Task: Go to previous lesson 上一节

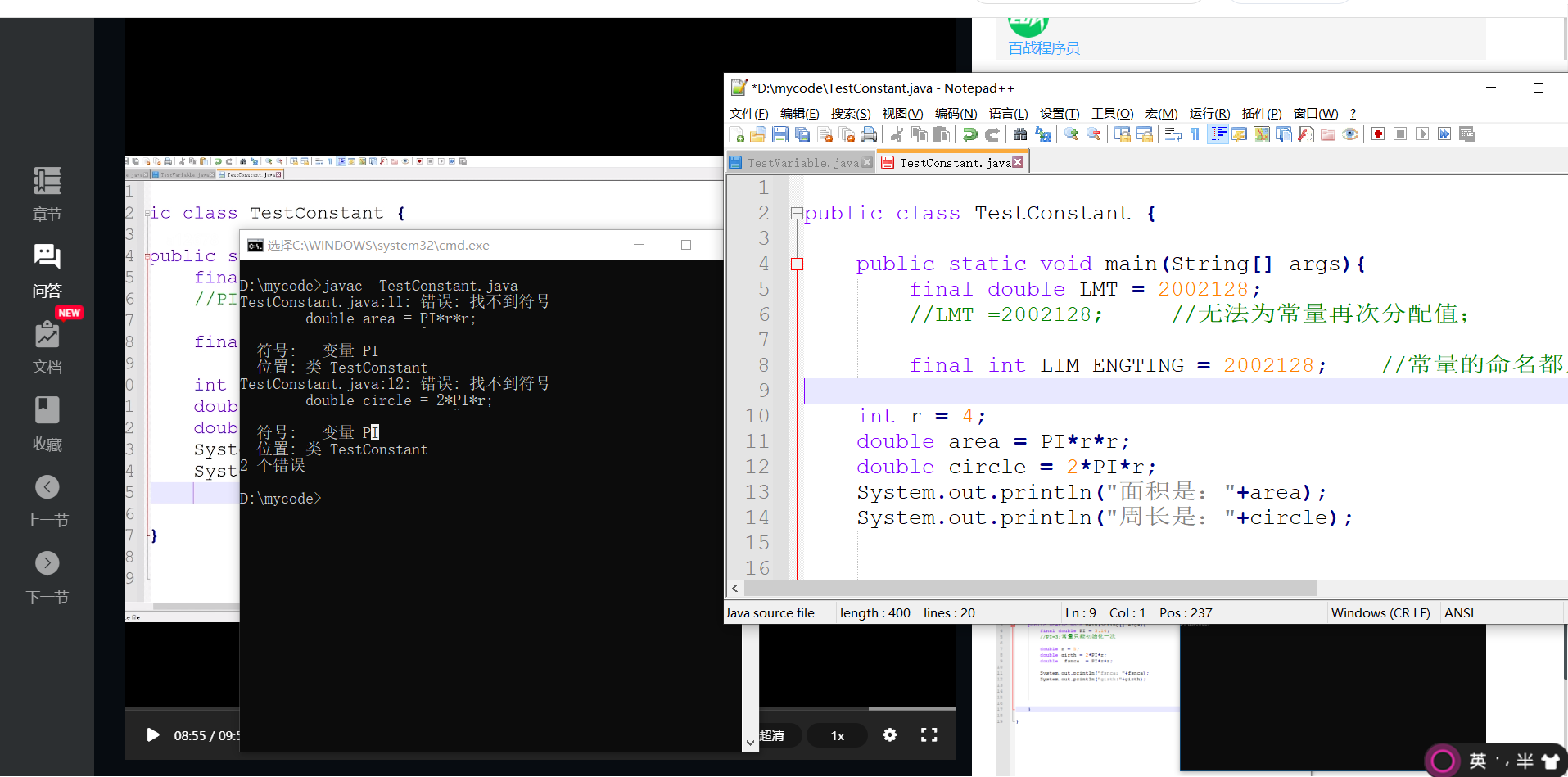Action: pyautogui.click(x=47, y=501)
